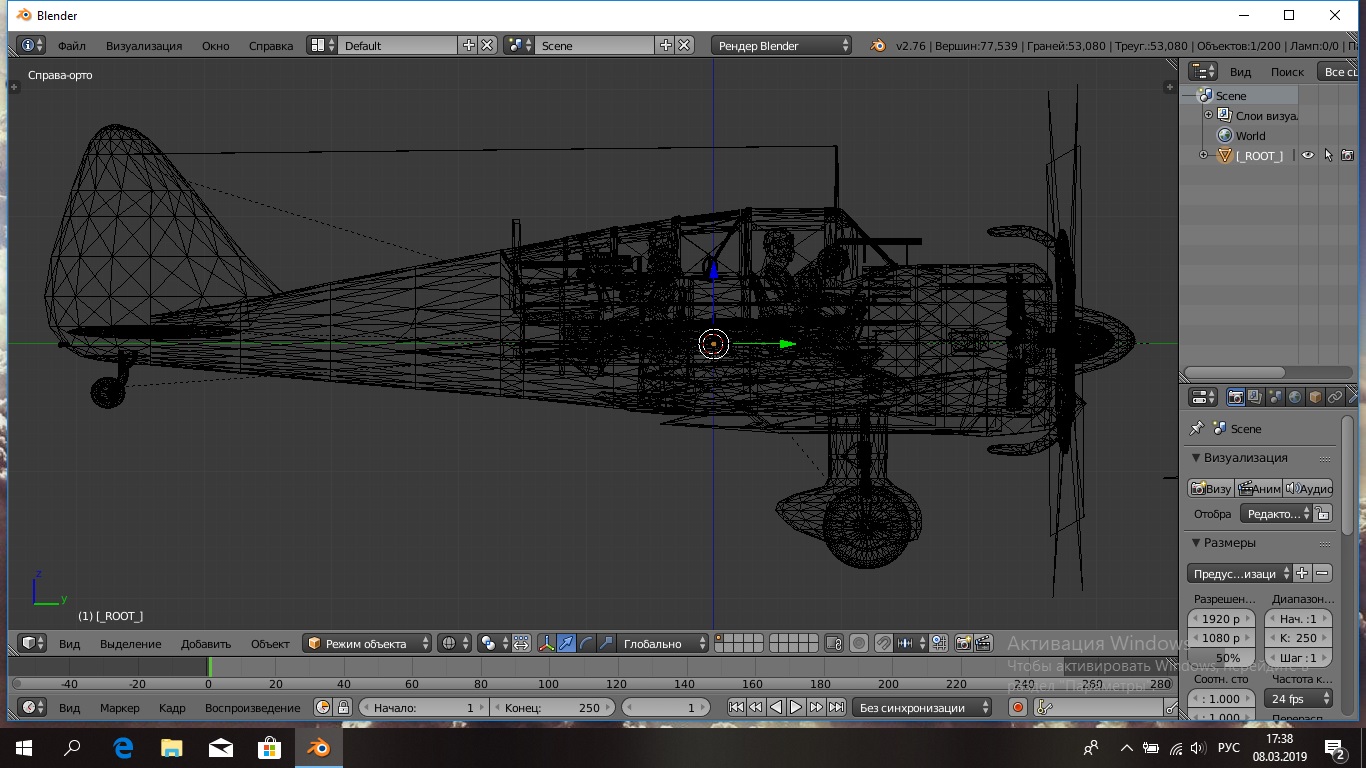Click the Аудио render button
Screen dimensions: 1366x768
(x=1308, y=488)
